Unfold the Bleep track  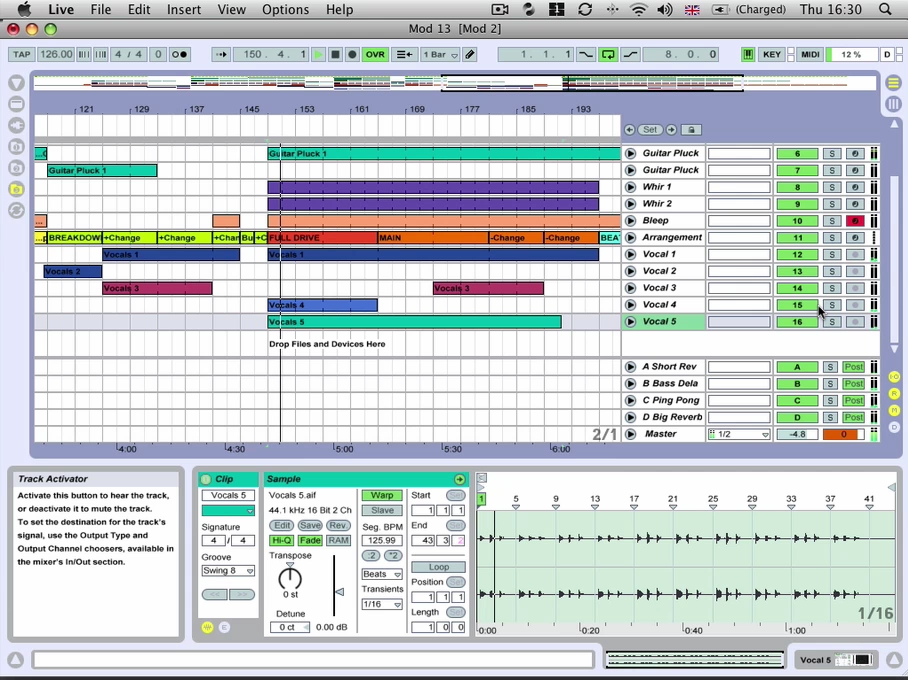click(x=631, y=221)
